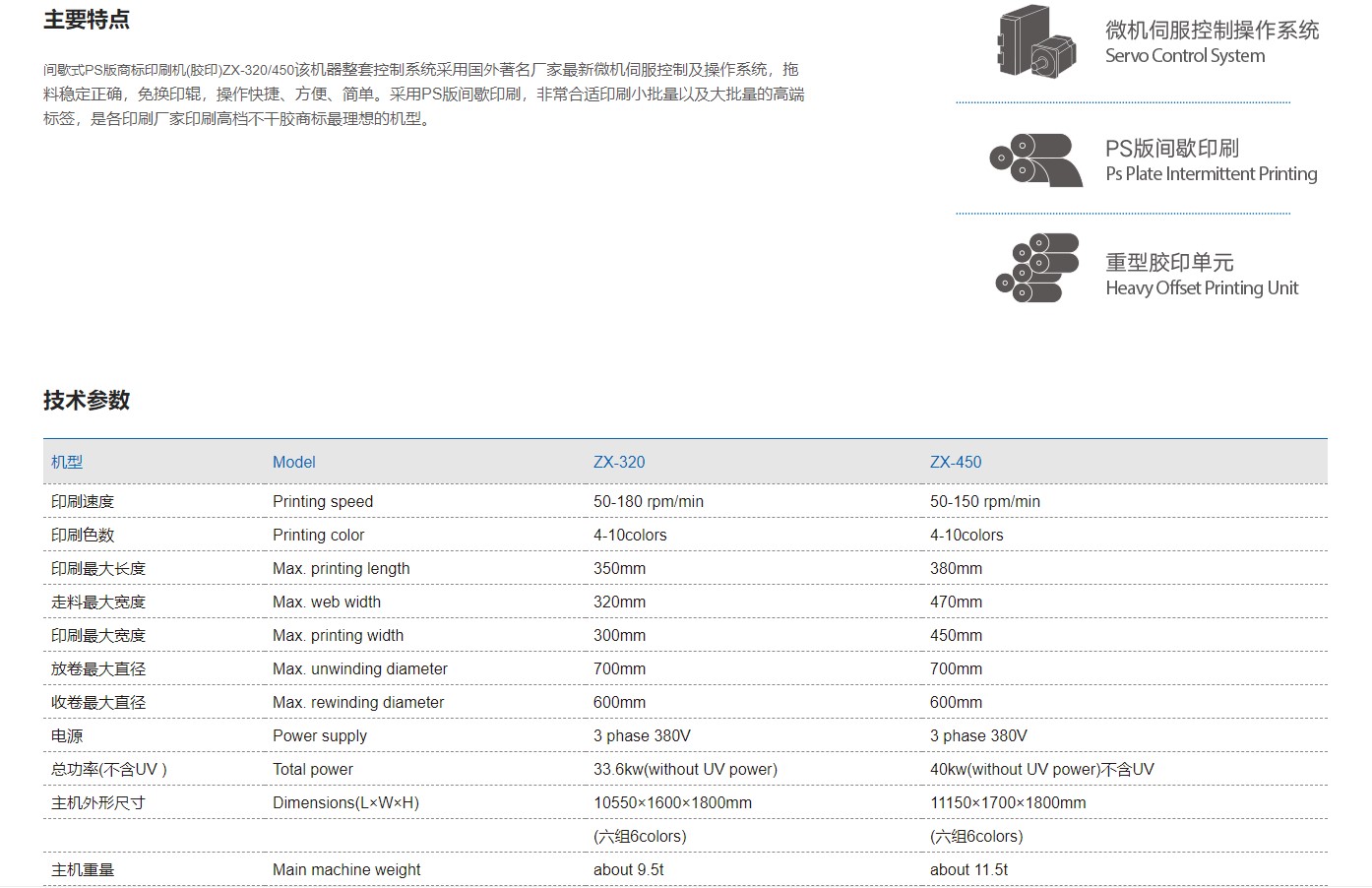Select the 350mm value

coord(619,568)
